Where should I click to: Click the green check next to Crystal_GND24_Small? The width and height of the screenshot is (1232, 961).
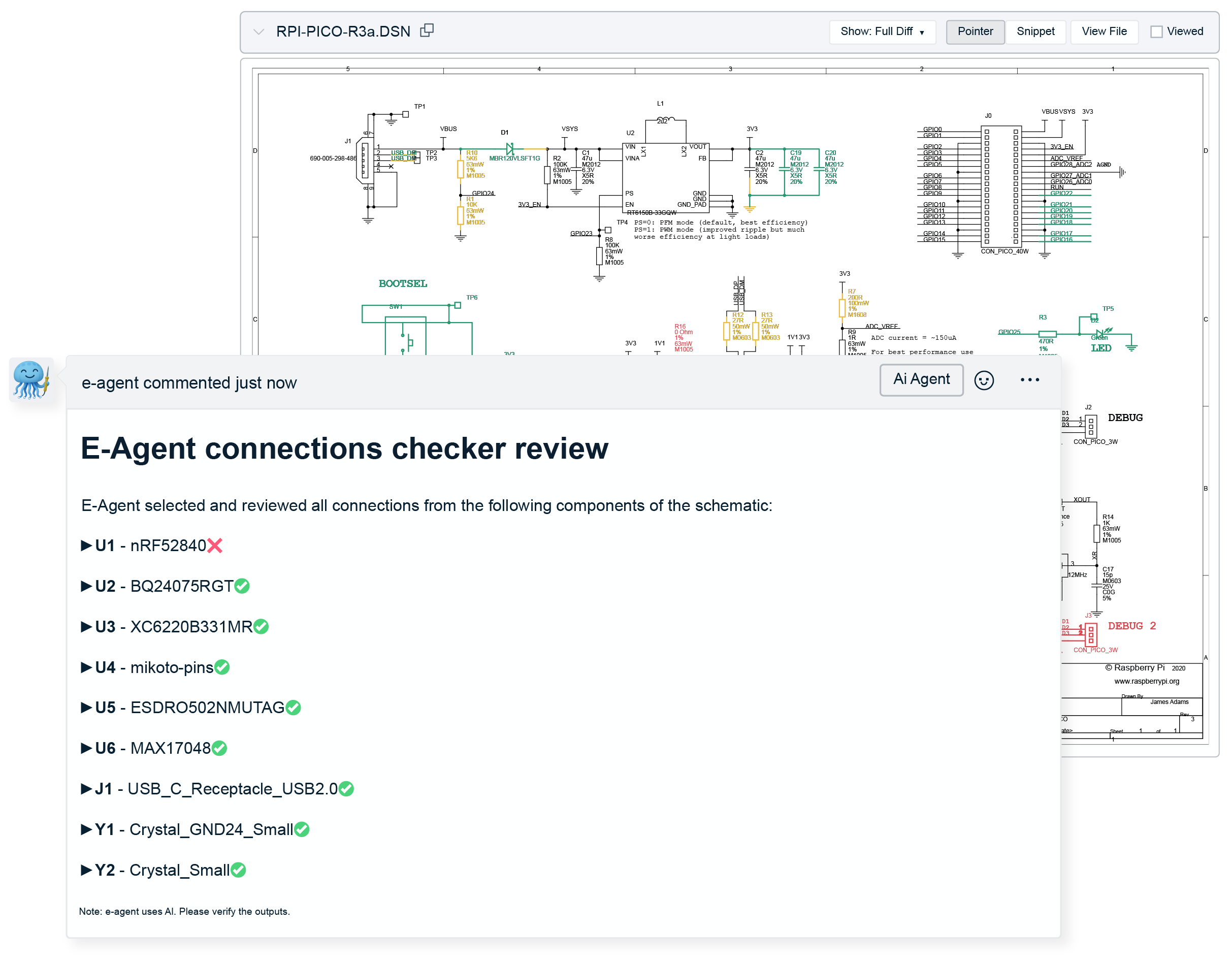click(x=302, y=829)
